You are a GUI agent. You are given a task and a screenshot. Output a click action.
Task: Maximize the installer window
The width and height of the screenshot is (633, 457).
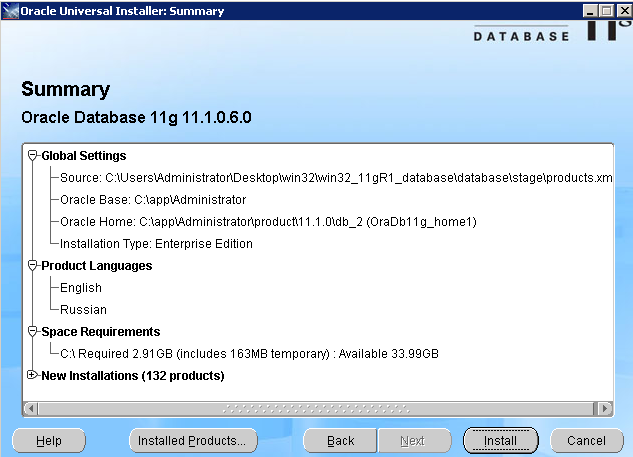tap(606, 11)
